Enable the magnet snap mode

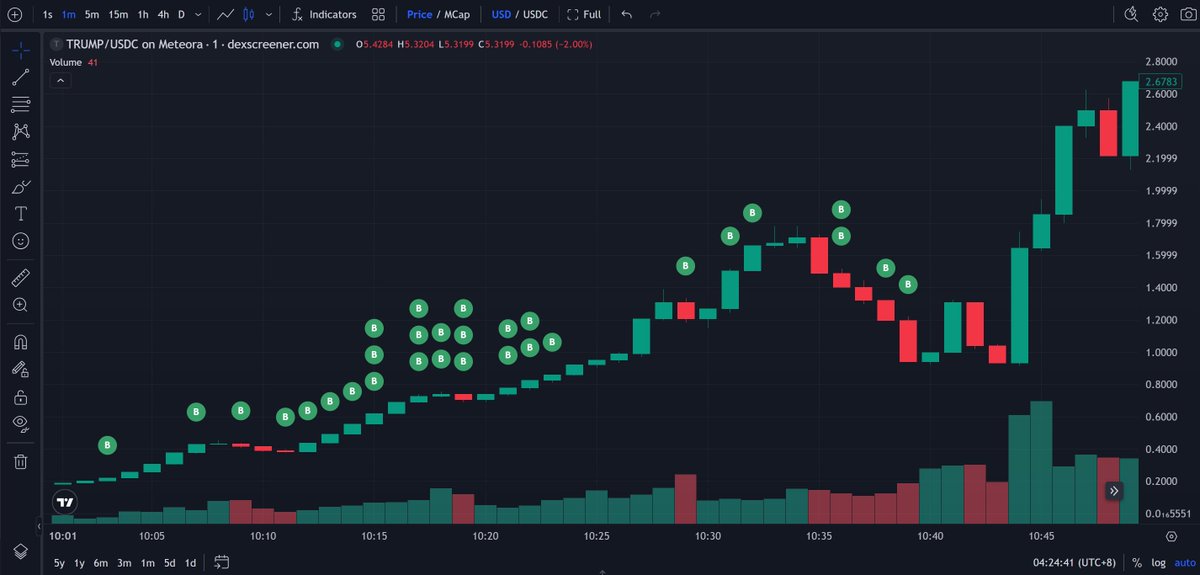[x=21, y=342]
